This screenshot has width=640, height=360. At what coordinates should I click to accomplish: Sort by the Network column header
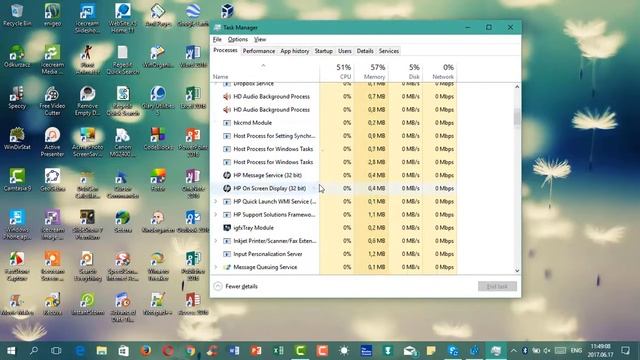pyautogui.click(x=440, y=71)
